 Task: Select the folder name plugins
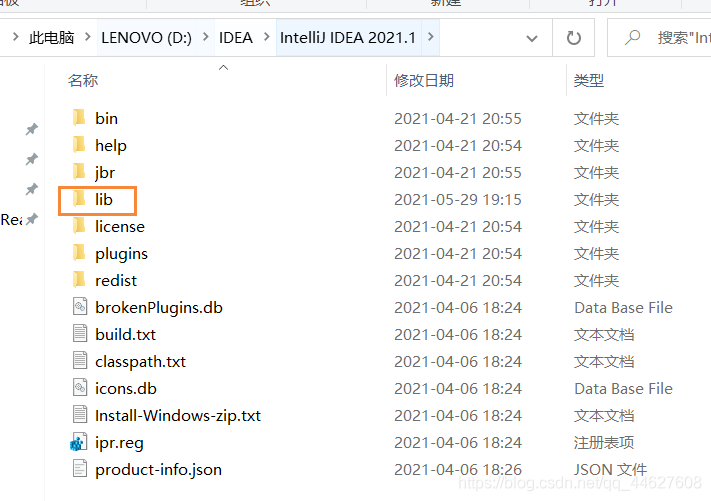[122, 254]
